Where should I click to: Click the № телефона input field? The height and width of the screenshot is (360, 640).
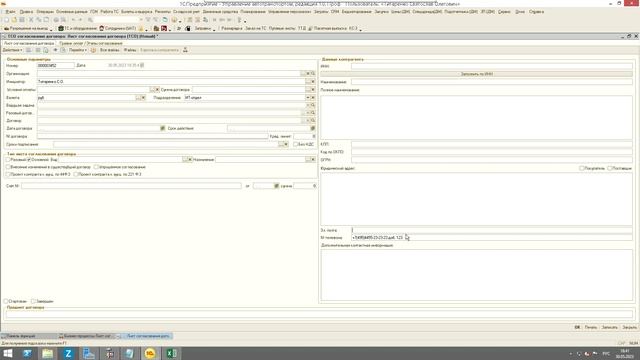click(492, 237)
